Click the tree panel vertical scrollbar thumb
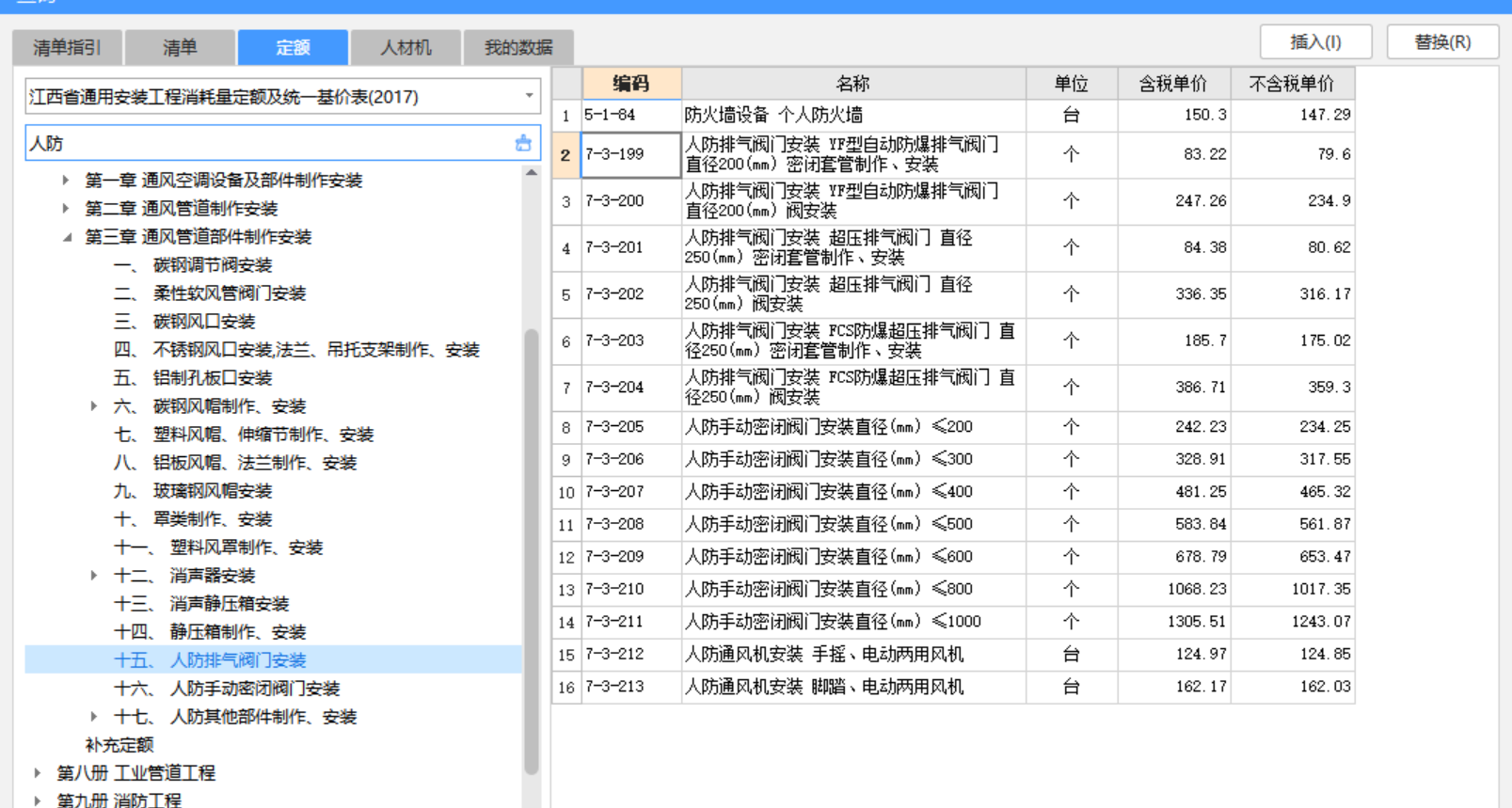1512x808 pixels. coord(532,551)
